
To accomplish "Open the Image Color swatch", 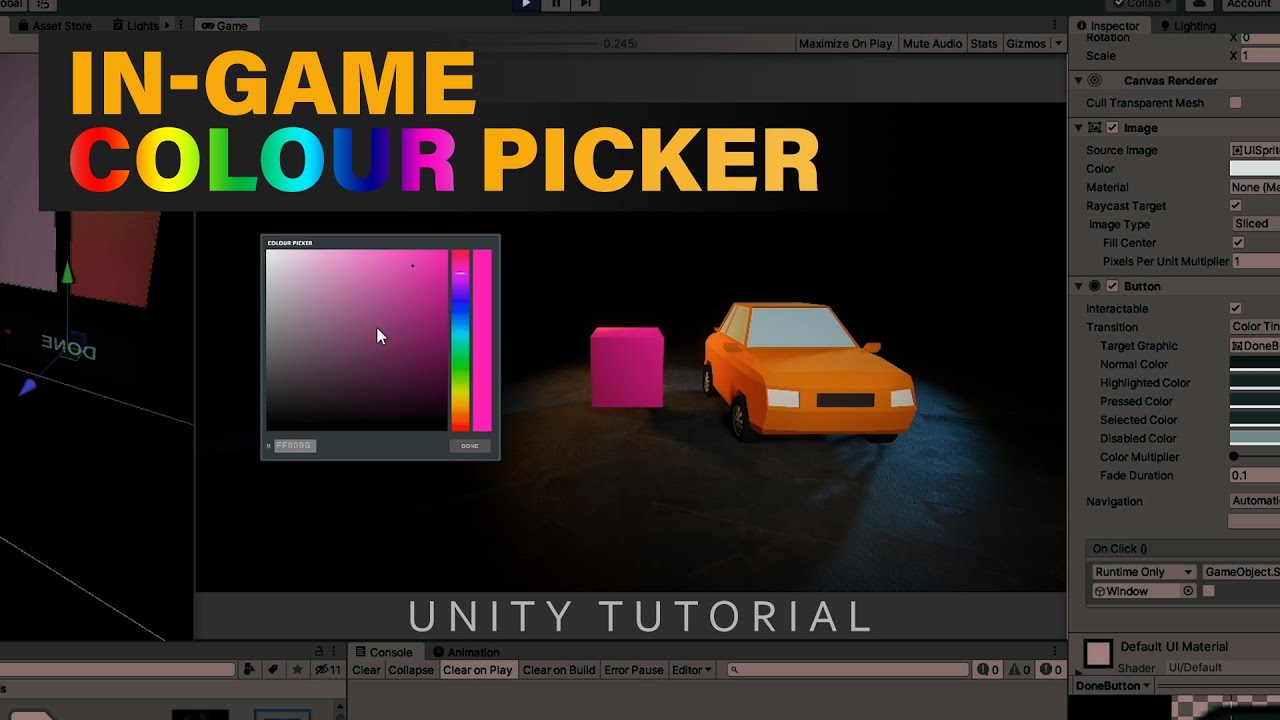I will [x=1255, y=169].
